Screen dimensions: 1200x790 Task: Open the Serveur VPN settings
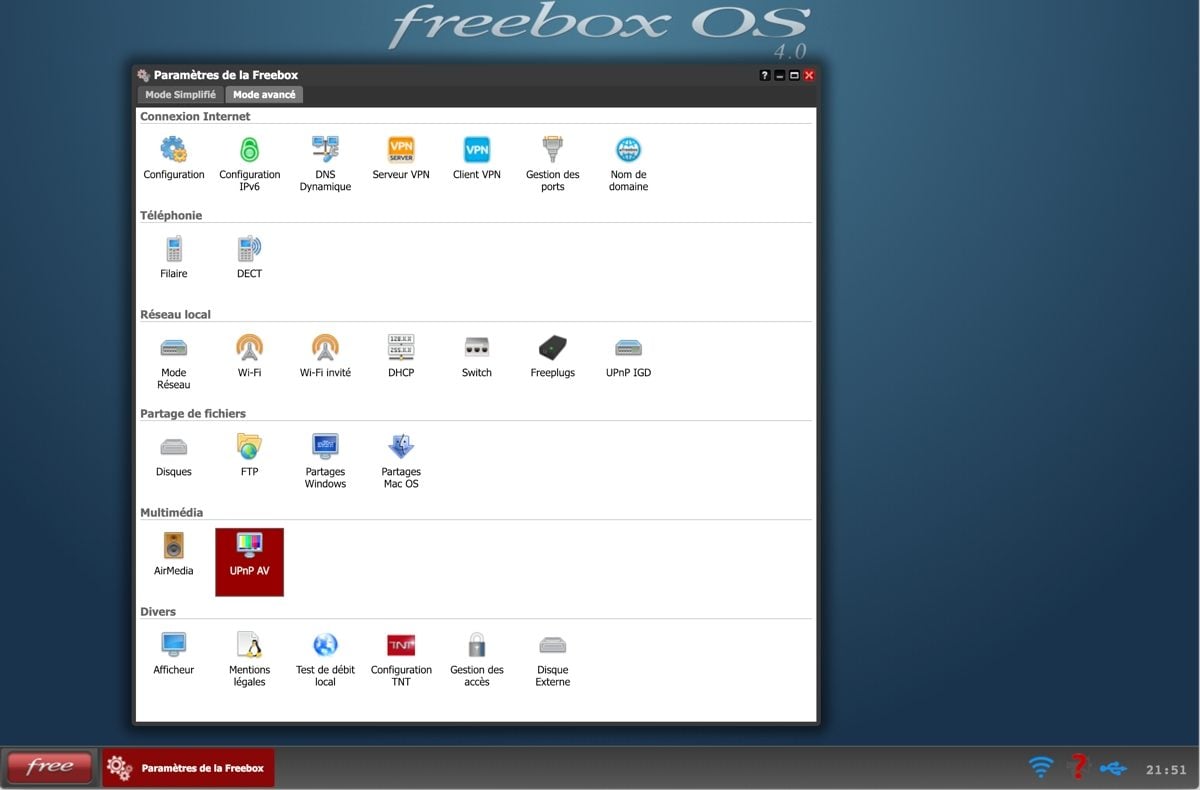tap(401, 159)
